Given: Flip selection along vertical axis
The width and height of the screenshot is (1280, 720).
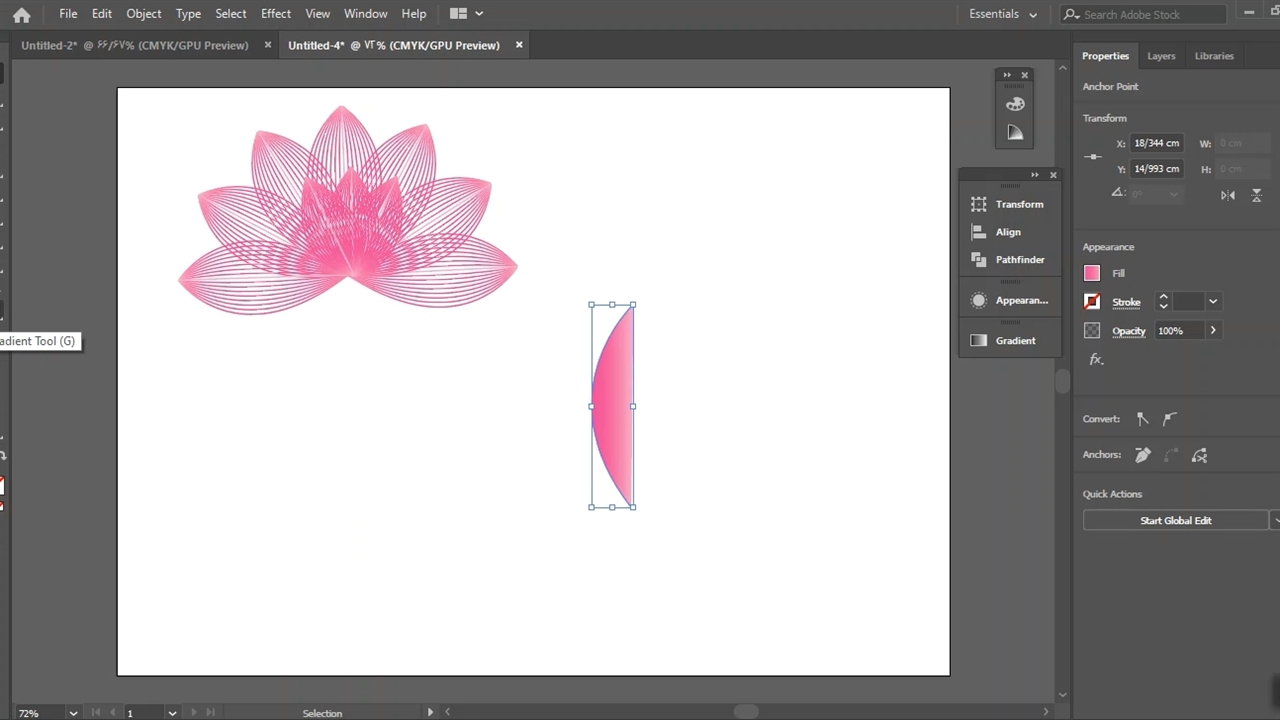Looking at the screenshot, I should click(1257, 195).
